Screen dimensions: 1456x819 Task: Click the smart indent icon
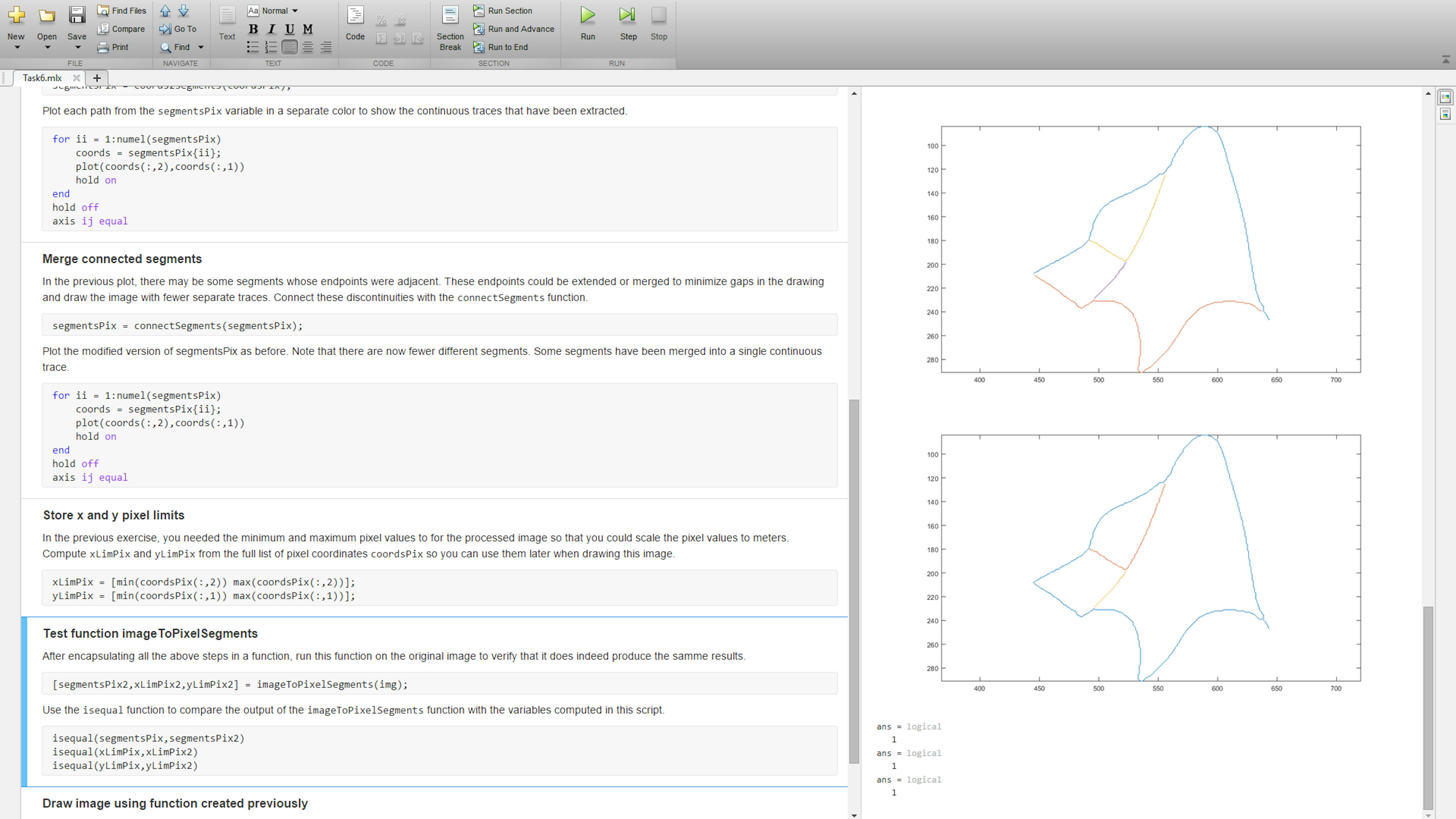(x=381, y=38)
